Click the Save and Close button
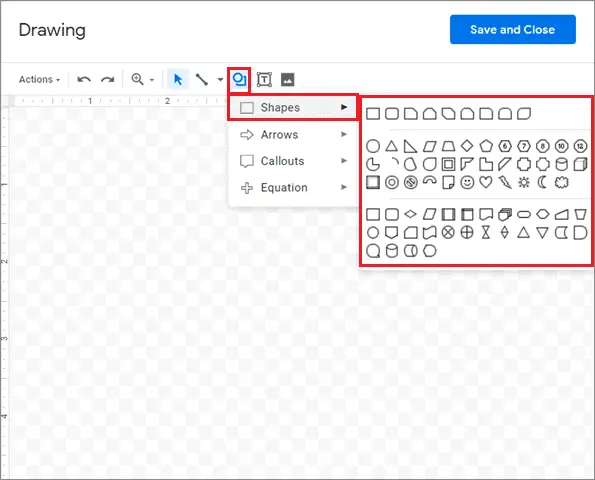This screenshot has width=595, height=480. (513, 30)
